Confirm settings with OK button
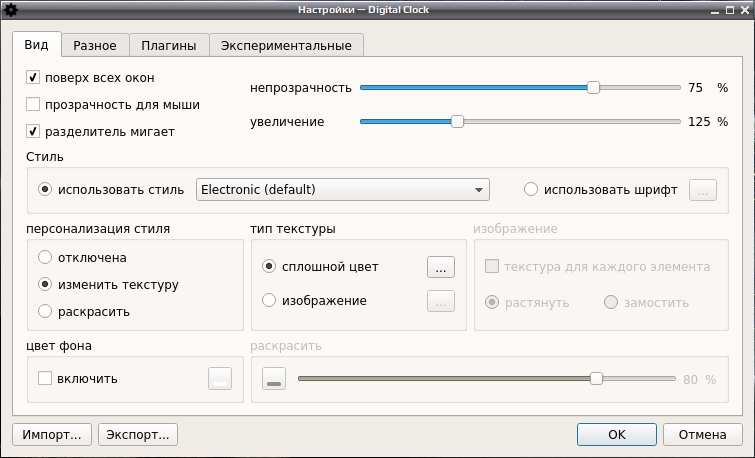The height and width of the screenshot is (458, 755). [617, 434]
